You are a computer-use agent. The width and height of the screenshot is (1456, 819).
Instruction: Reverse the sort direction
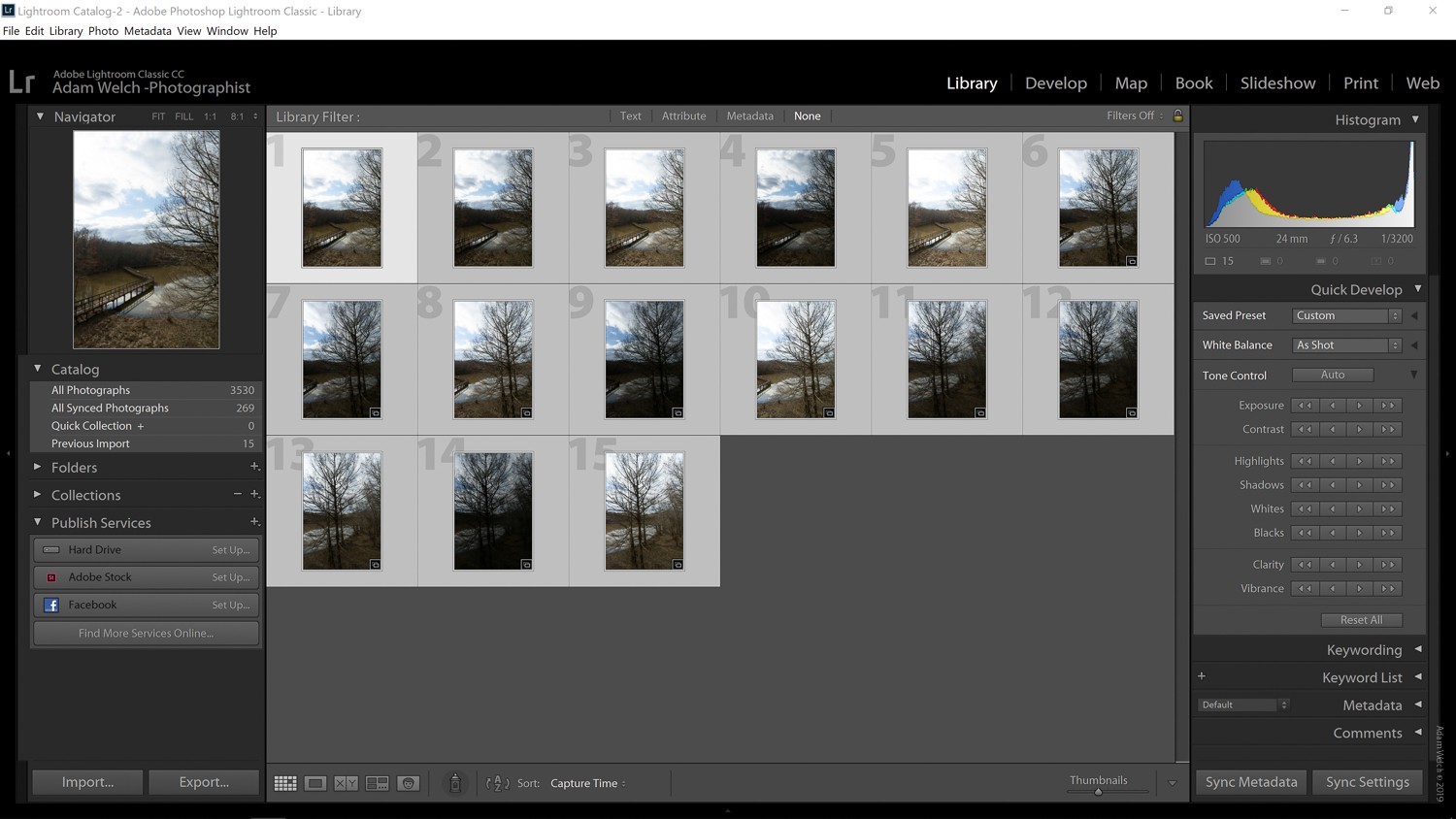click(498, 783)
